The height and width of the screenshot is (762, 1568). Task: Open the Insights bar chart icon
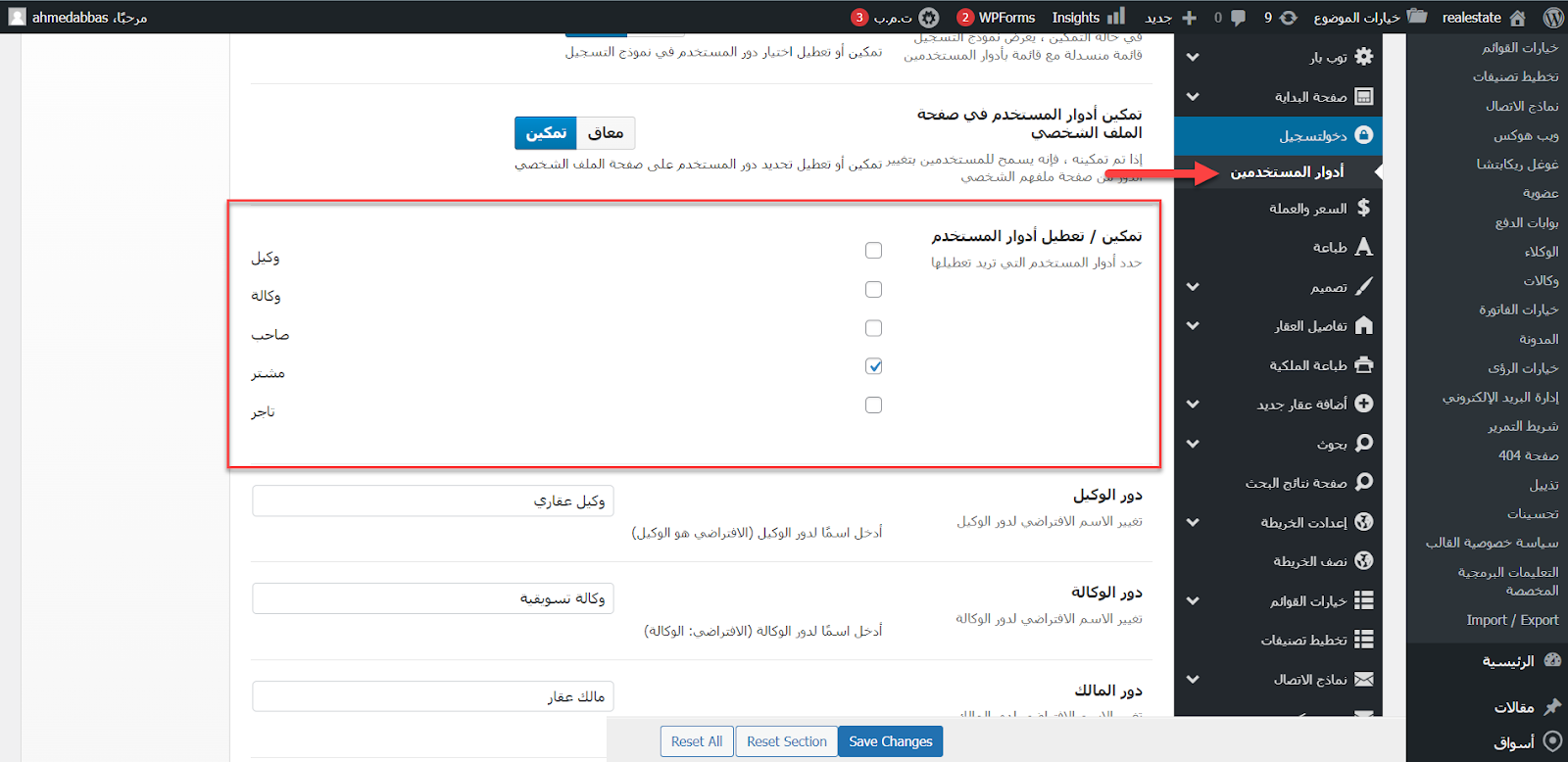click(1116, 17)
